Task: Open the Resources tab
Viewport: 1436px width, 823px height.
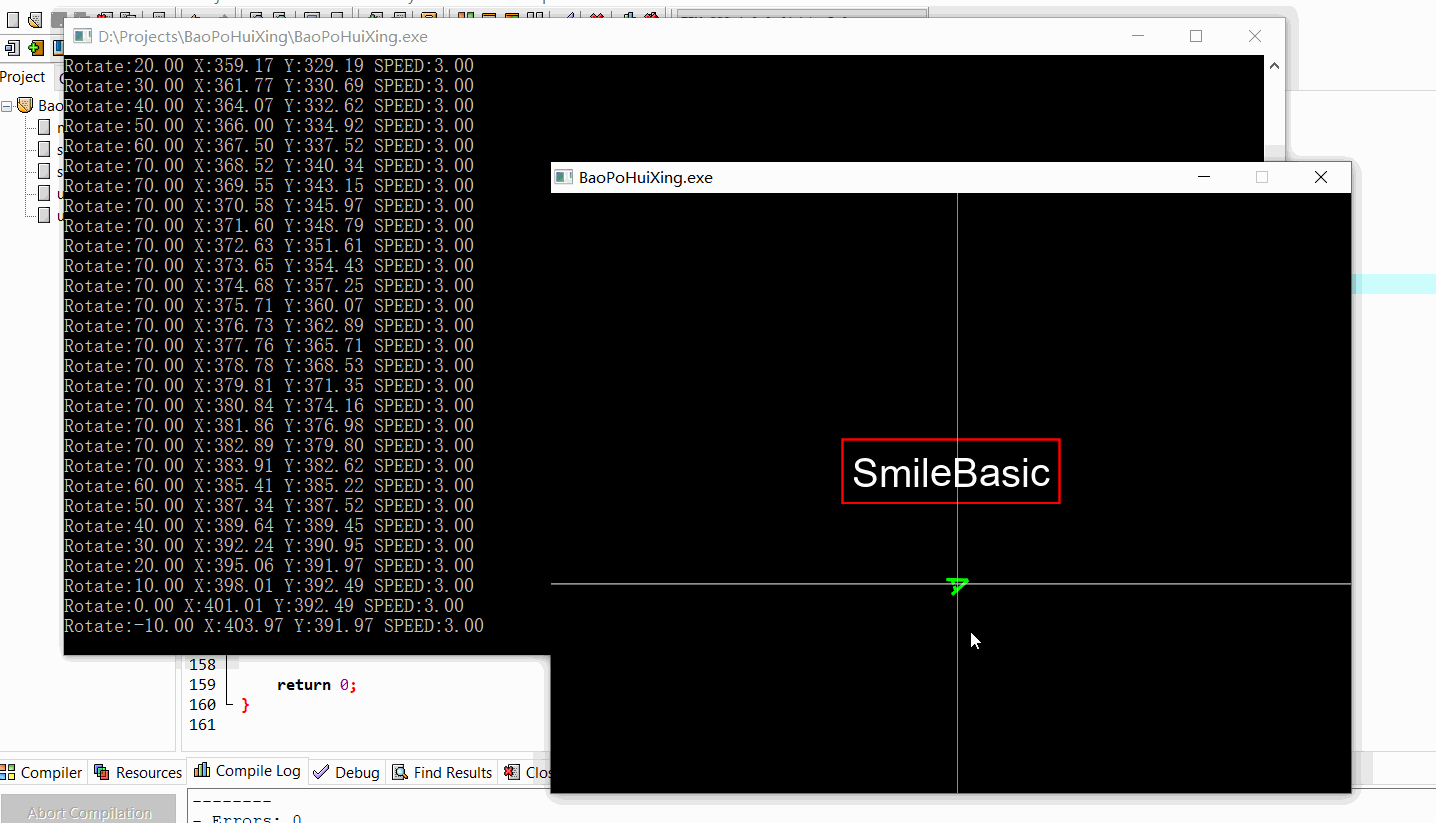Action: (138, 772)
